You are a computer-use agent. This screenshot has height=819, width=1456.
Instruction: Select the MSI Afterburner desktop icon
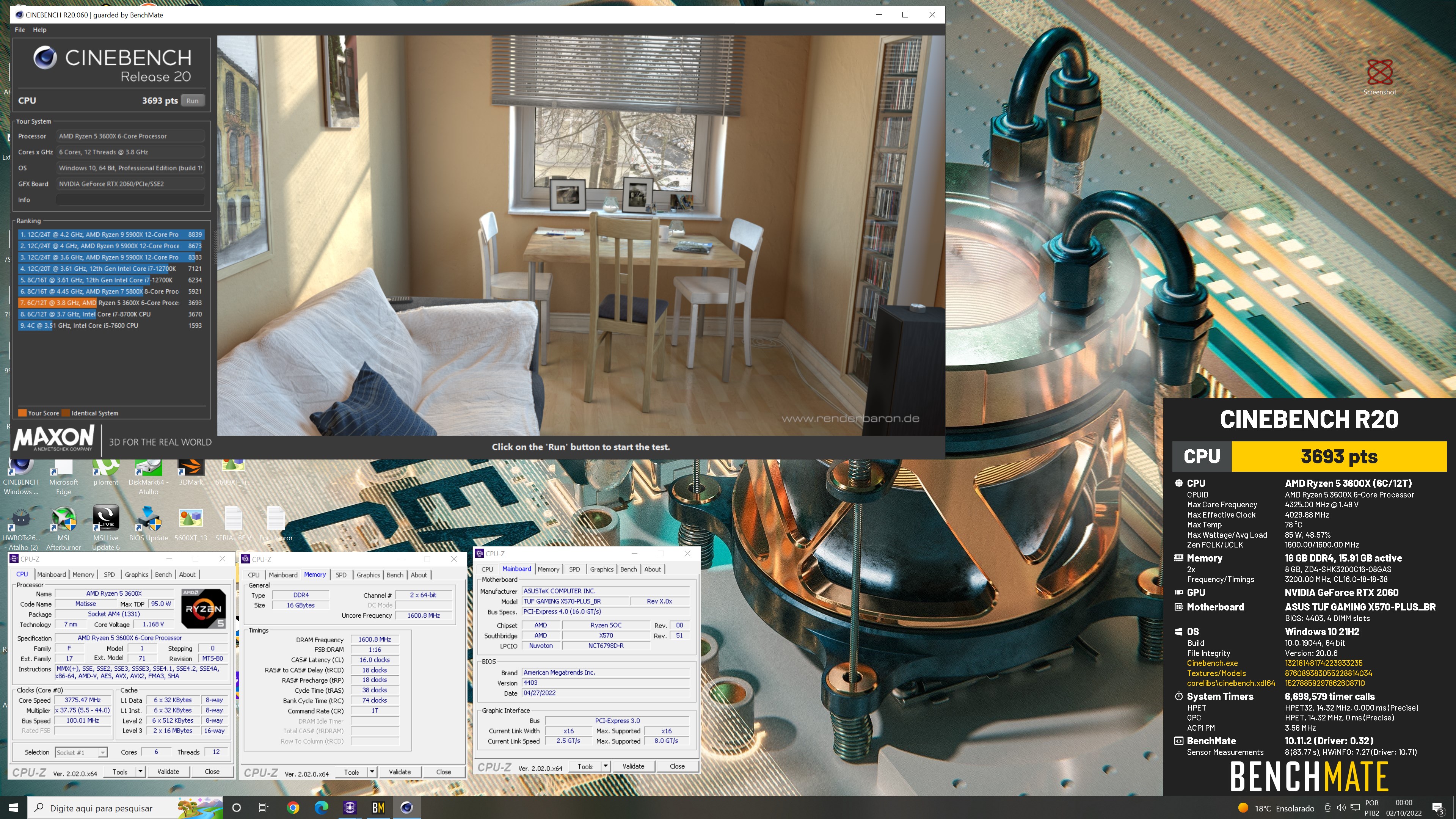pos(63,529)
